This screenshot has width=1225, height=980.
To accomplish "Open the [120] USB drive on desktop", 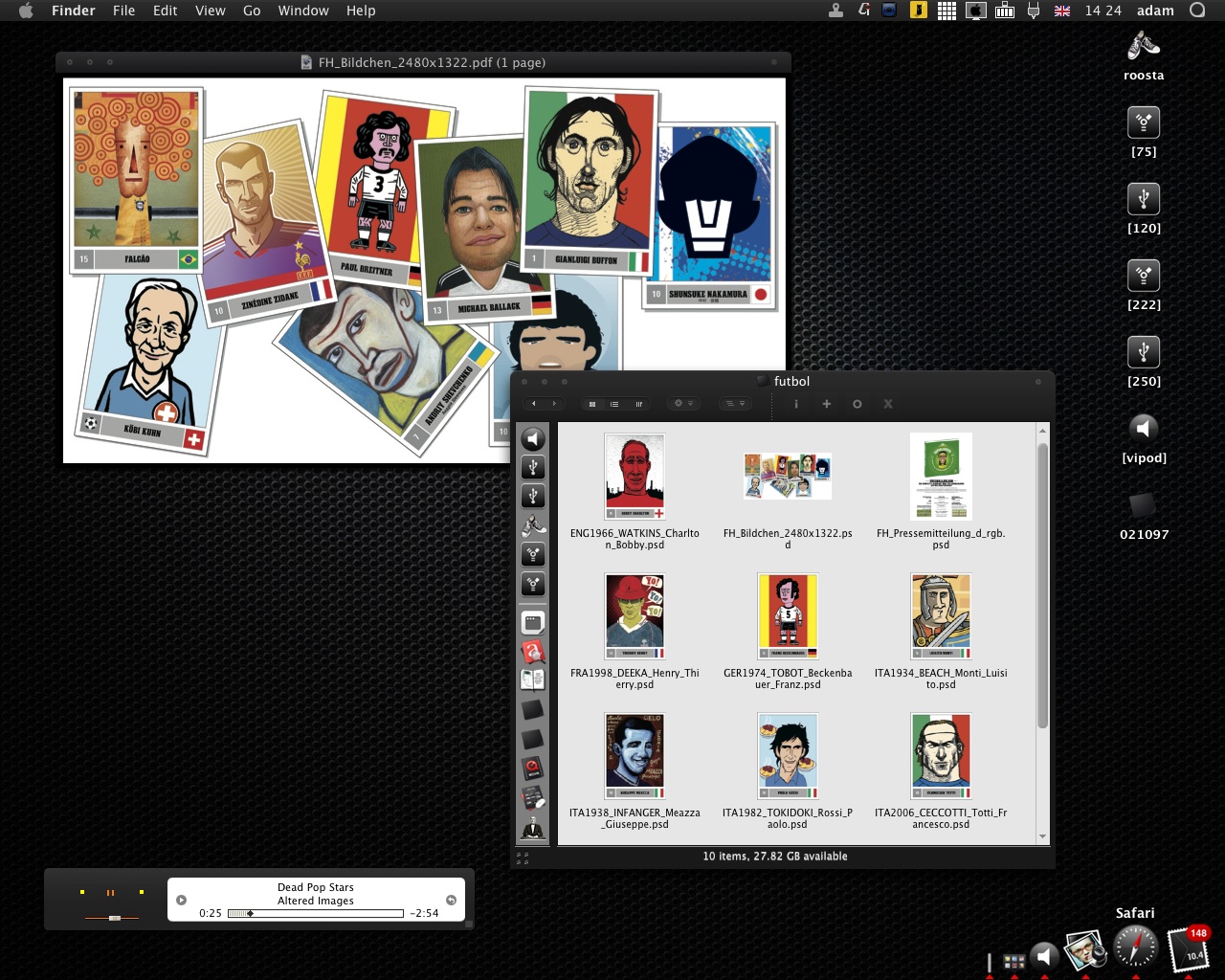I will coord(1144,199).
